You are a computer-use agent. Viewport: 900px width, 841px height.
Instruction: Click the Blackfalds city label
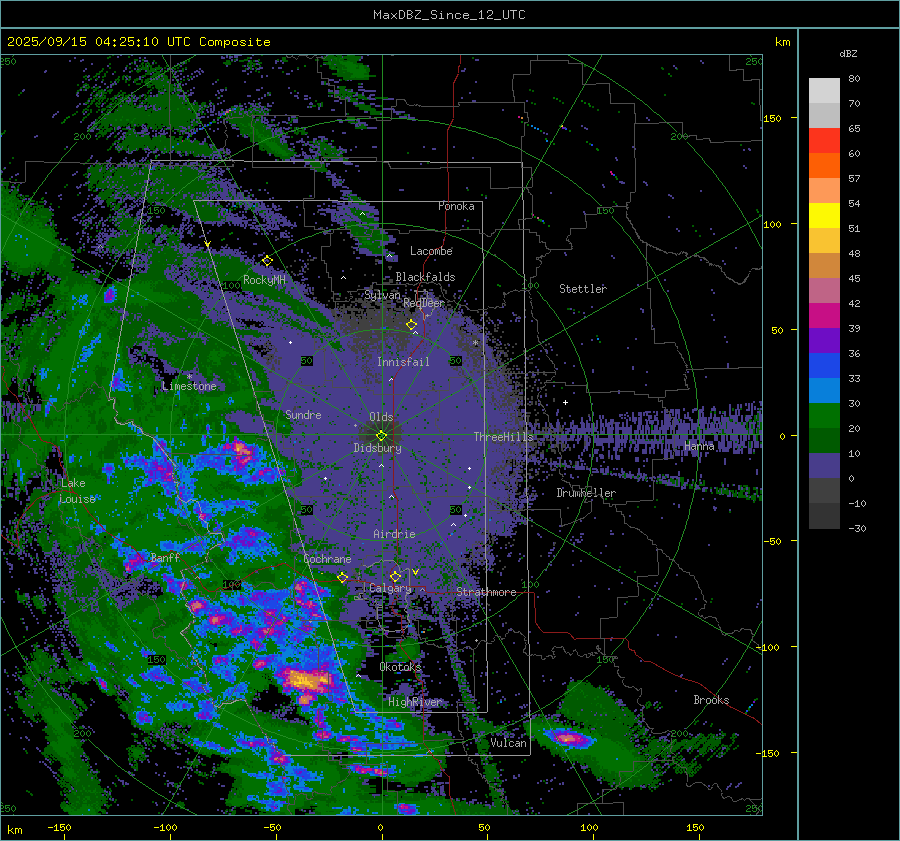pyautogui.click(x=425, y=277)
